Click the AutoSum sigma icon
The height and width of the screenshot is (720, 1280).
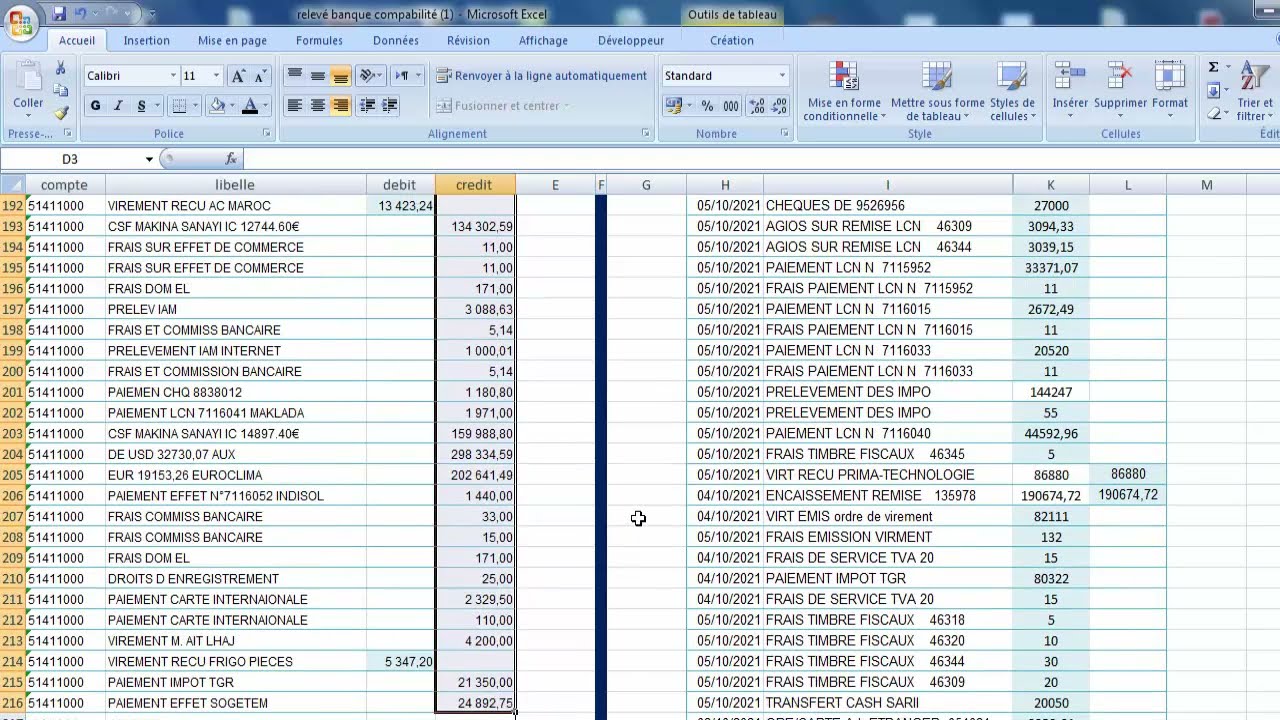coord(1213,68)
